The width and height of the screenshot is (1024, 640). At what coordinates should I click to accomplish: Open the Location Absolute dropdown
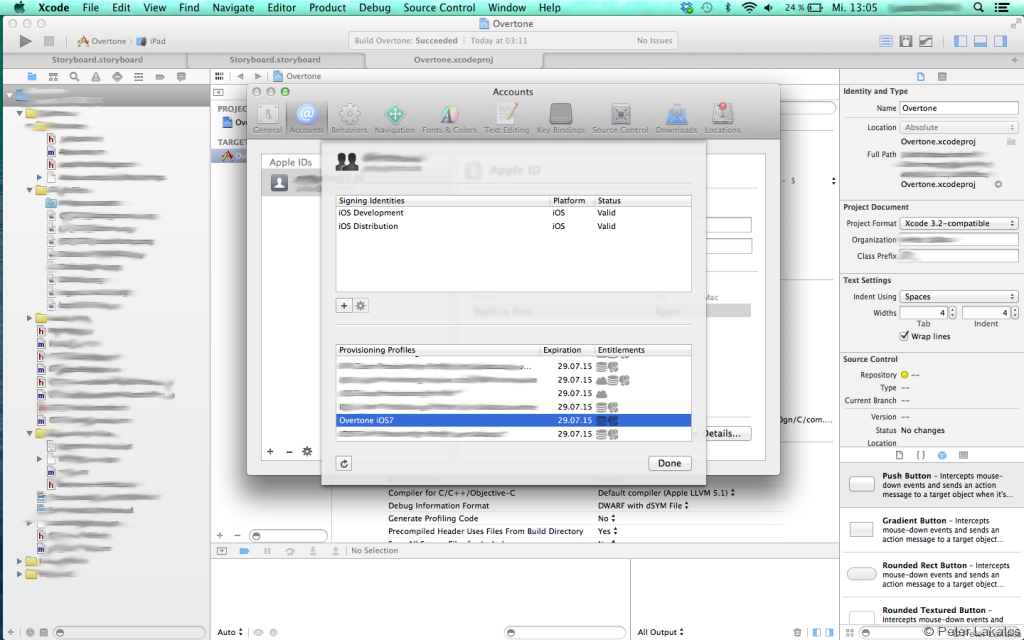click(959, 127)
